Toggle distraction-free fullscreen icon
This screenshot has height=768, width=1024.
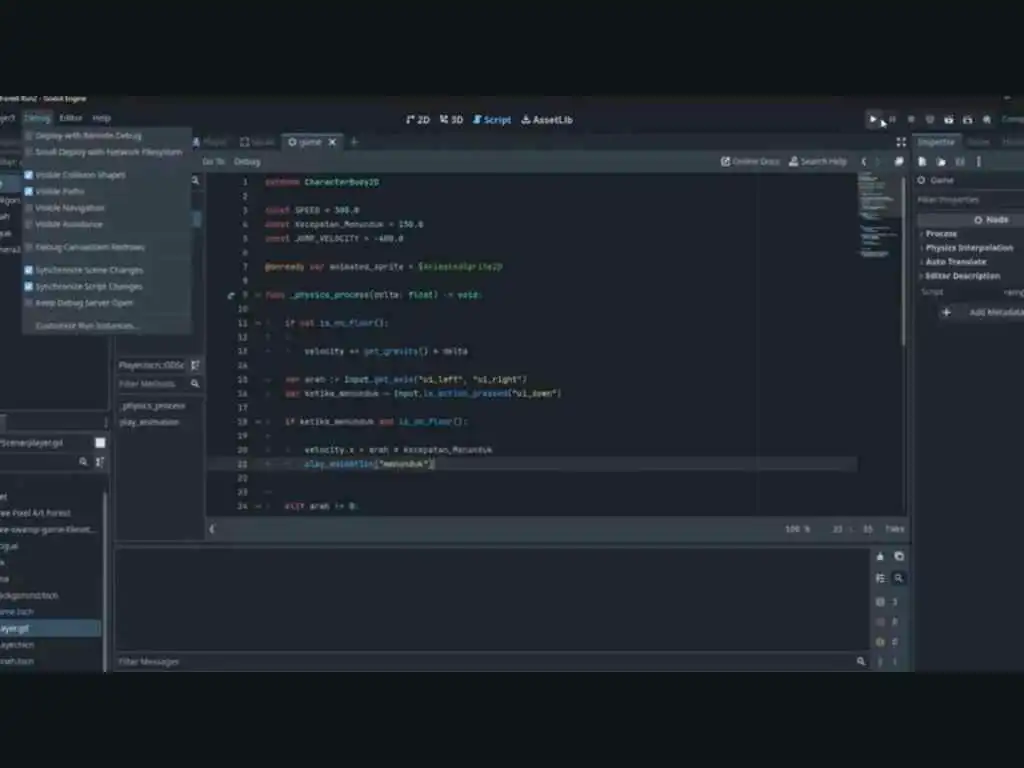tap(901, 142)
